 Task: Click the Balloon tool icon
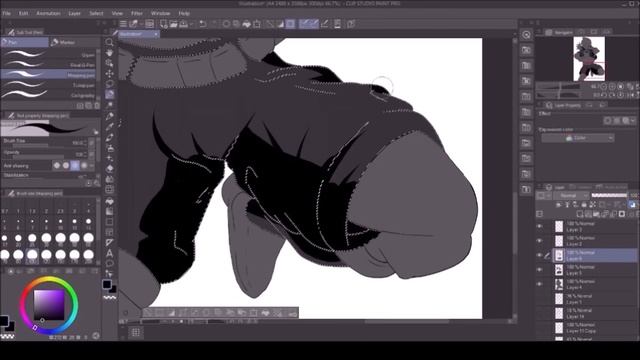tap(109, 263)
